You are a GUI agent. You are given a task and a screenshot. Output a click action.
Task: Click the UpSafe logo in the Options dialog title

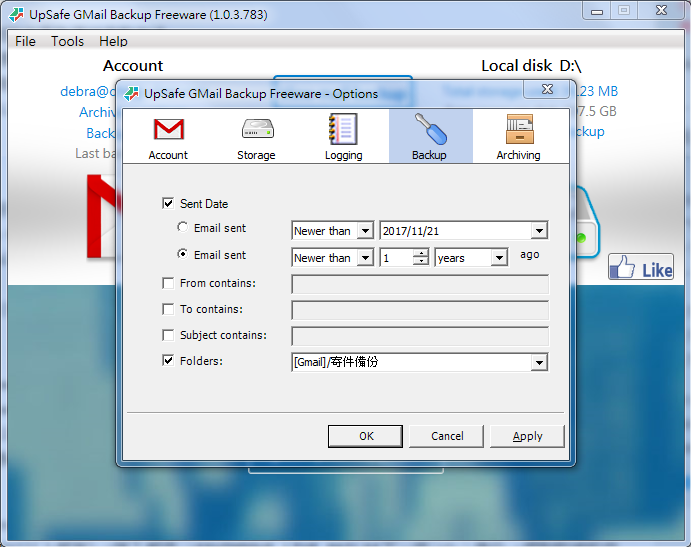click(131, 93)
